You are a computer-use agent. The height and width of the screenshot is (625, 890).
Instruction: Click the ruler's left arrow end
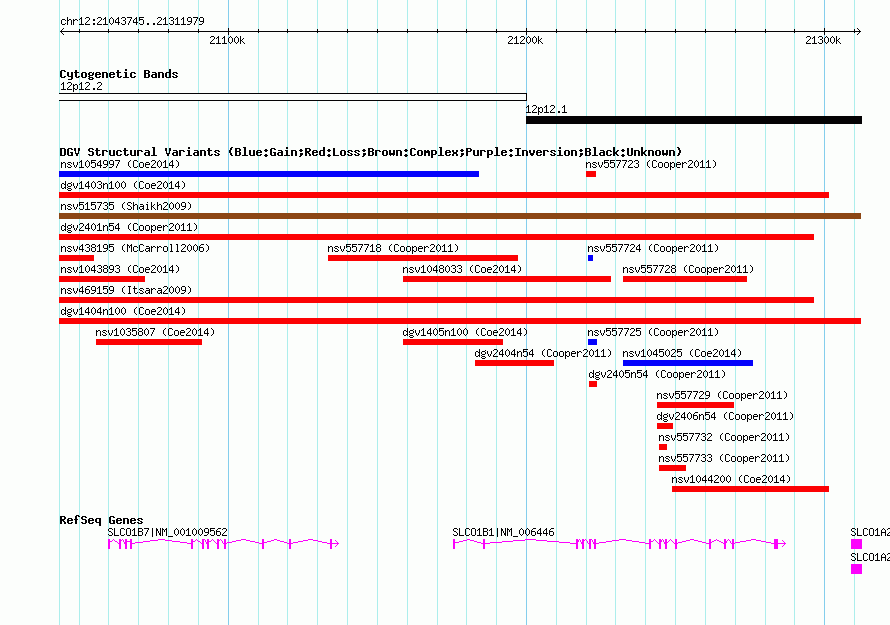[63, 31]
